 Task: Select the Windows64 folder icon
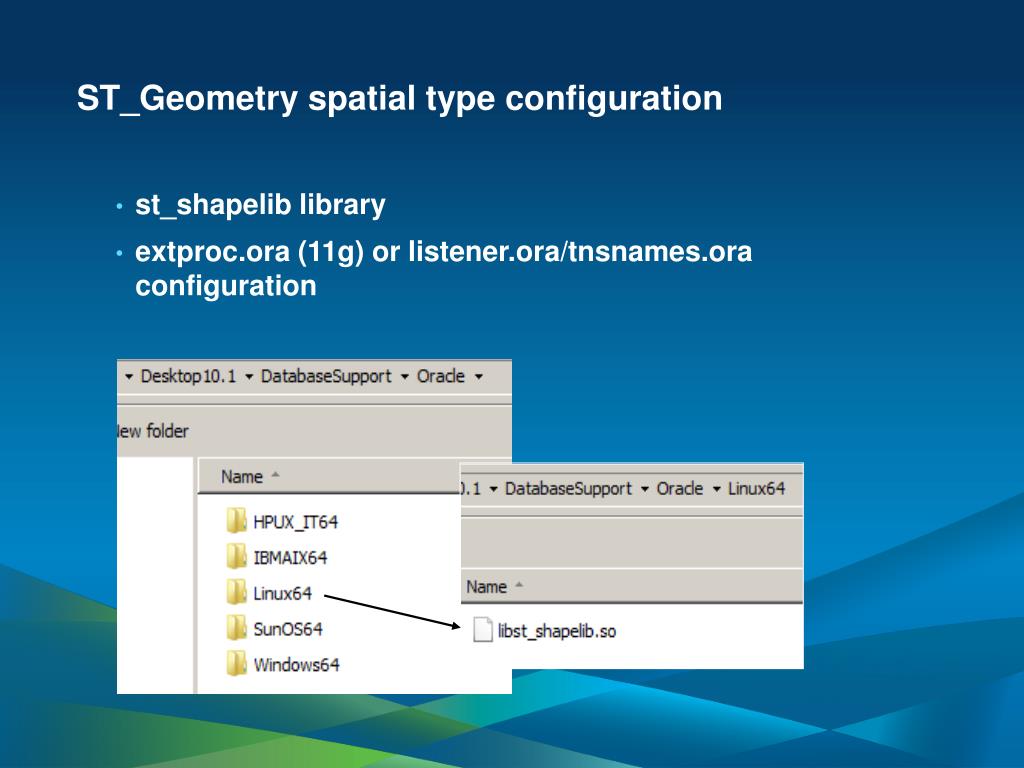(x=236, y=664)
